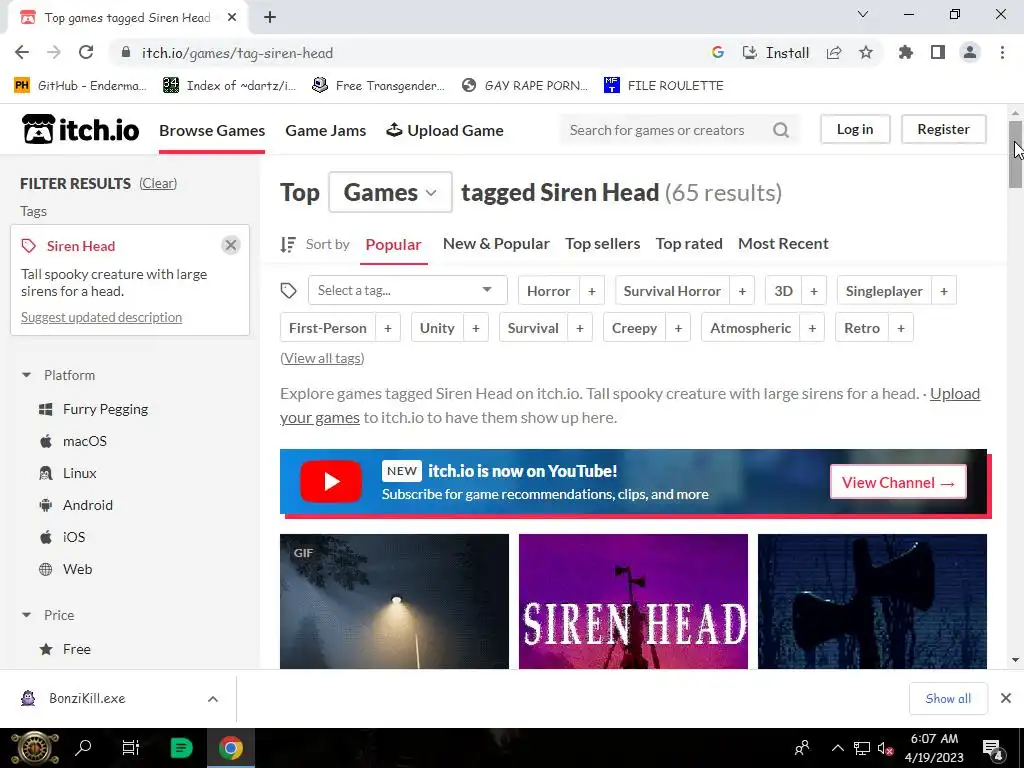The height and width of the screenshot is (768, 1024).
Task: Click the page vertical scrollbar thumb
Action: tap(1015, 154)
